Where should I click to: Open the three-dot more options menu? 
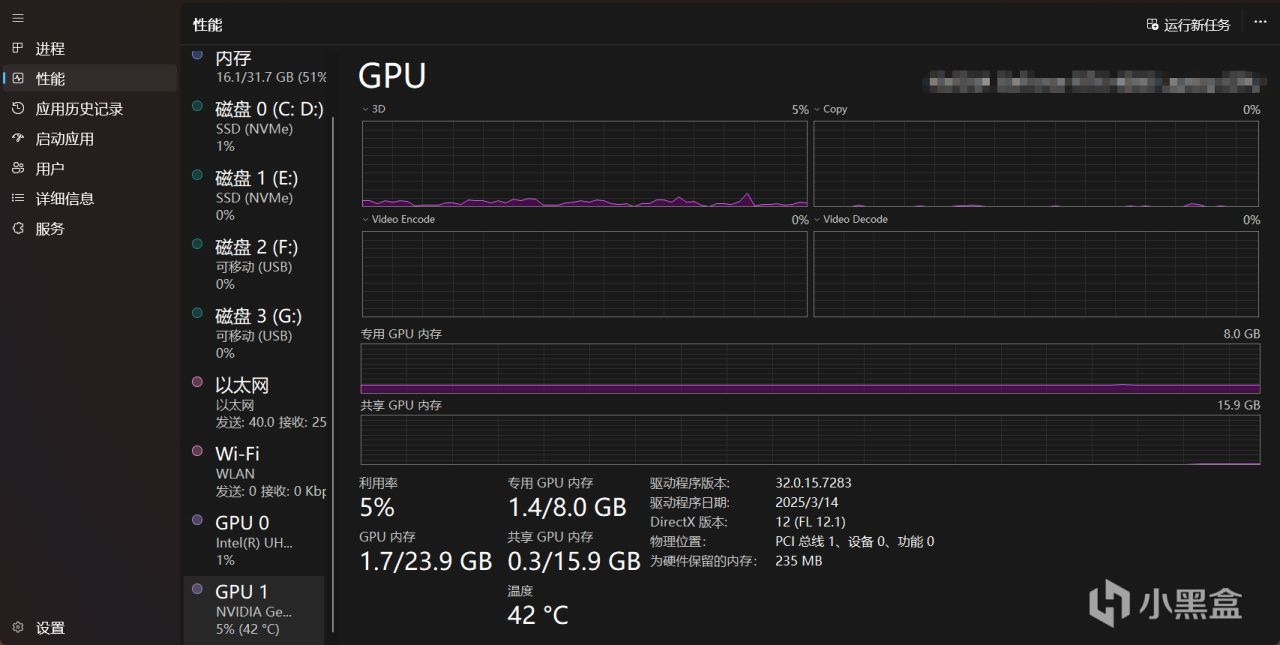(1260, 23)
